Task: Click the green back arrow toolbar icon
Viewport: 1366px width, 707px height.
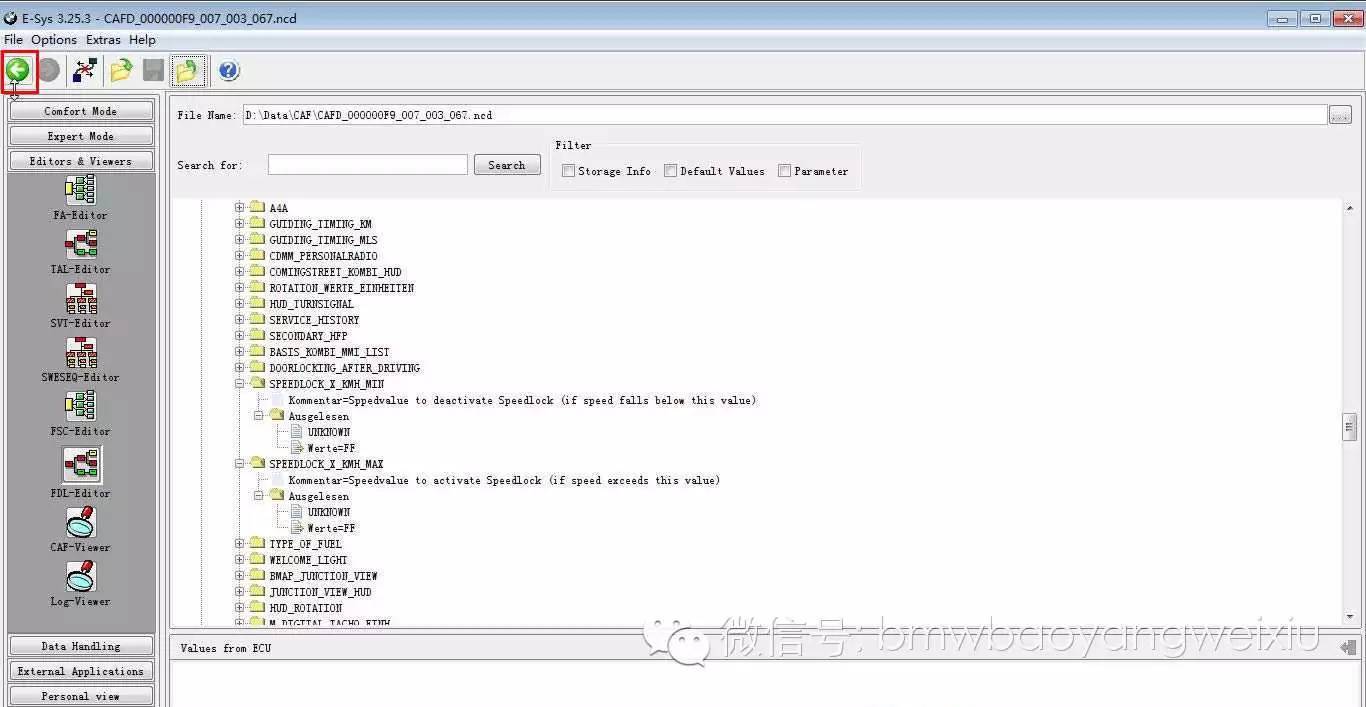Action: tap(18, 70)
